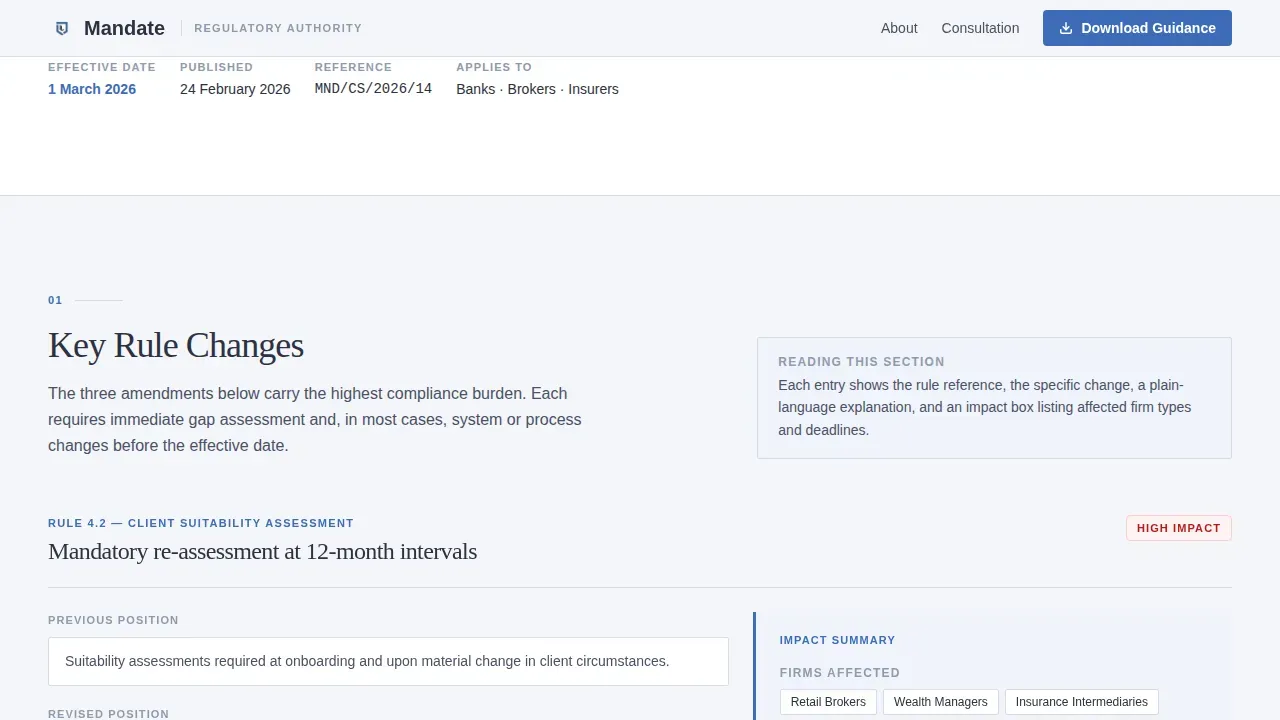The width and height of the screenshot is (1280, 720).
Task: Click the three amendments intro paragraph
Action: tap(315, 419)
